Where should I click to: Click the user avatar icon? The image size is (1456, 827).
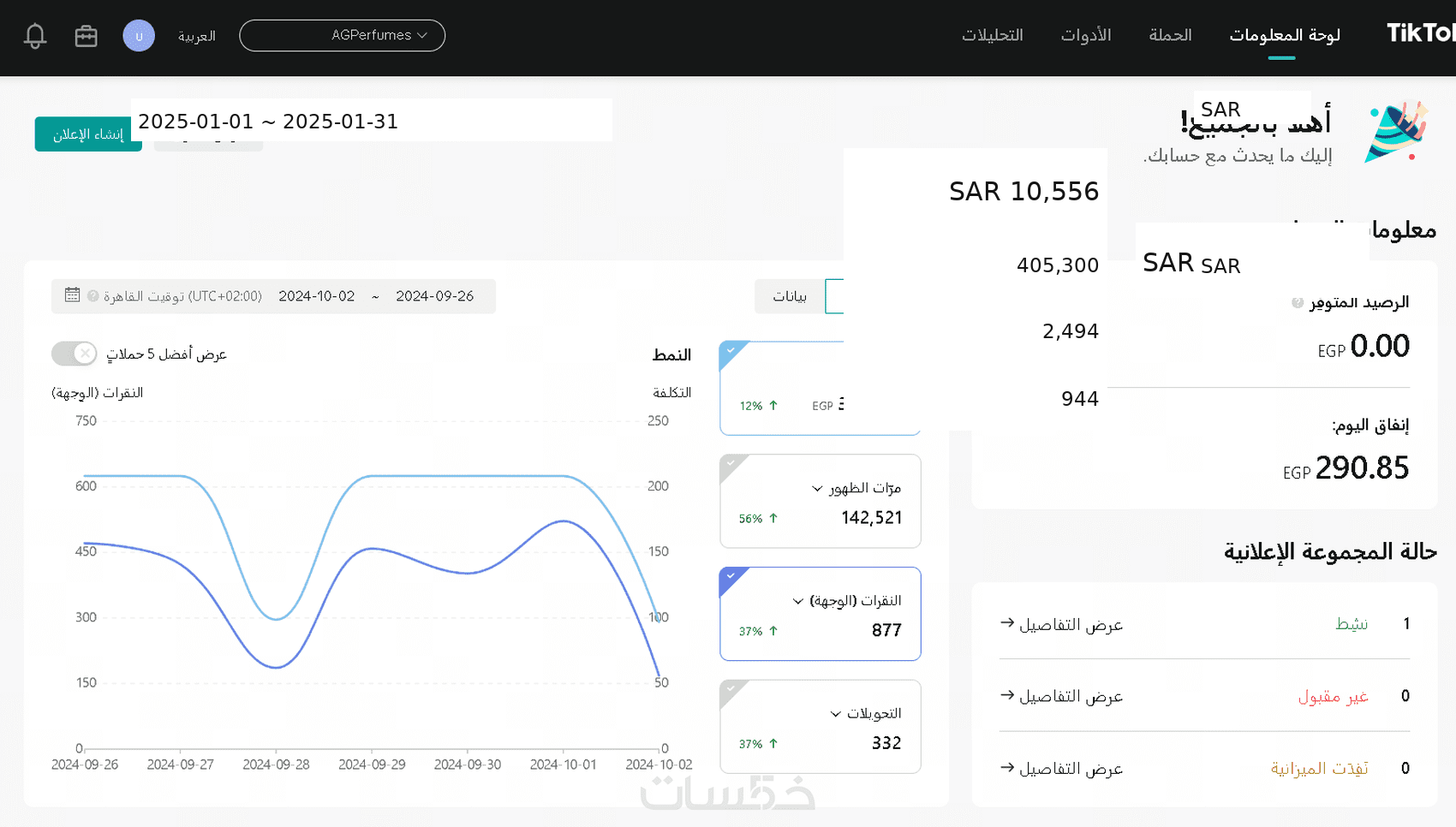[139, 36]
